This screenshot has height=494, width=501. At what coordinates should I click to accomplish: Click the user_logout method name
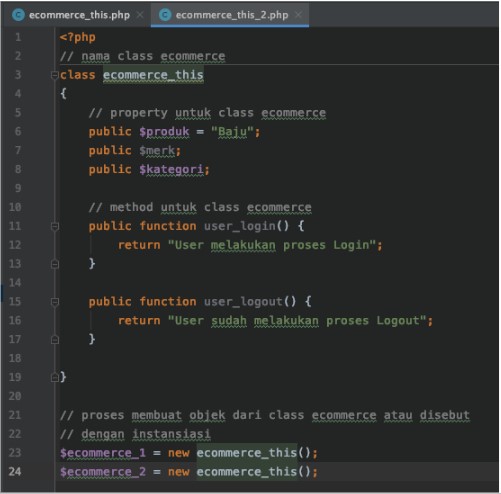tap(243, 302)
